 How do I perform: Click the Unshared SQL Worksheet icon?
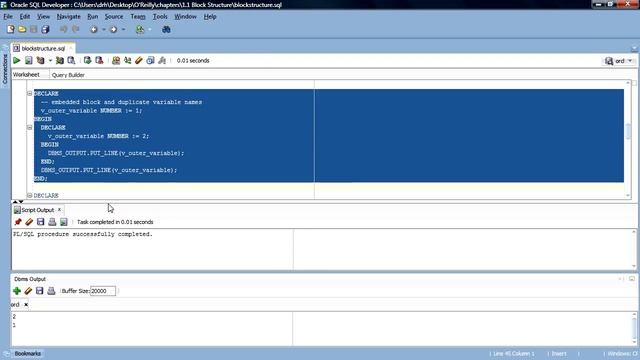tap(116, 60)
